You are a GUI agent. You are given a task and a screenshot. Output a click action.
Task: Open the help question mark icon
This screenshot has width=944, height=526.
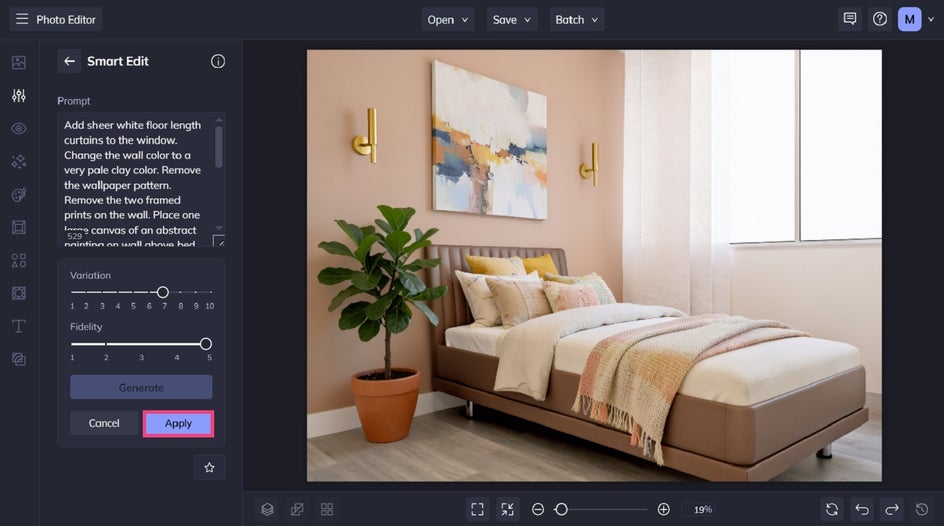click(x=880, y=19)
